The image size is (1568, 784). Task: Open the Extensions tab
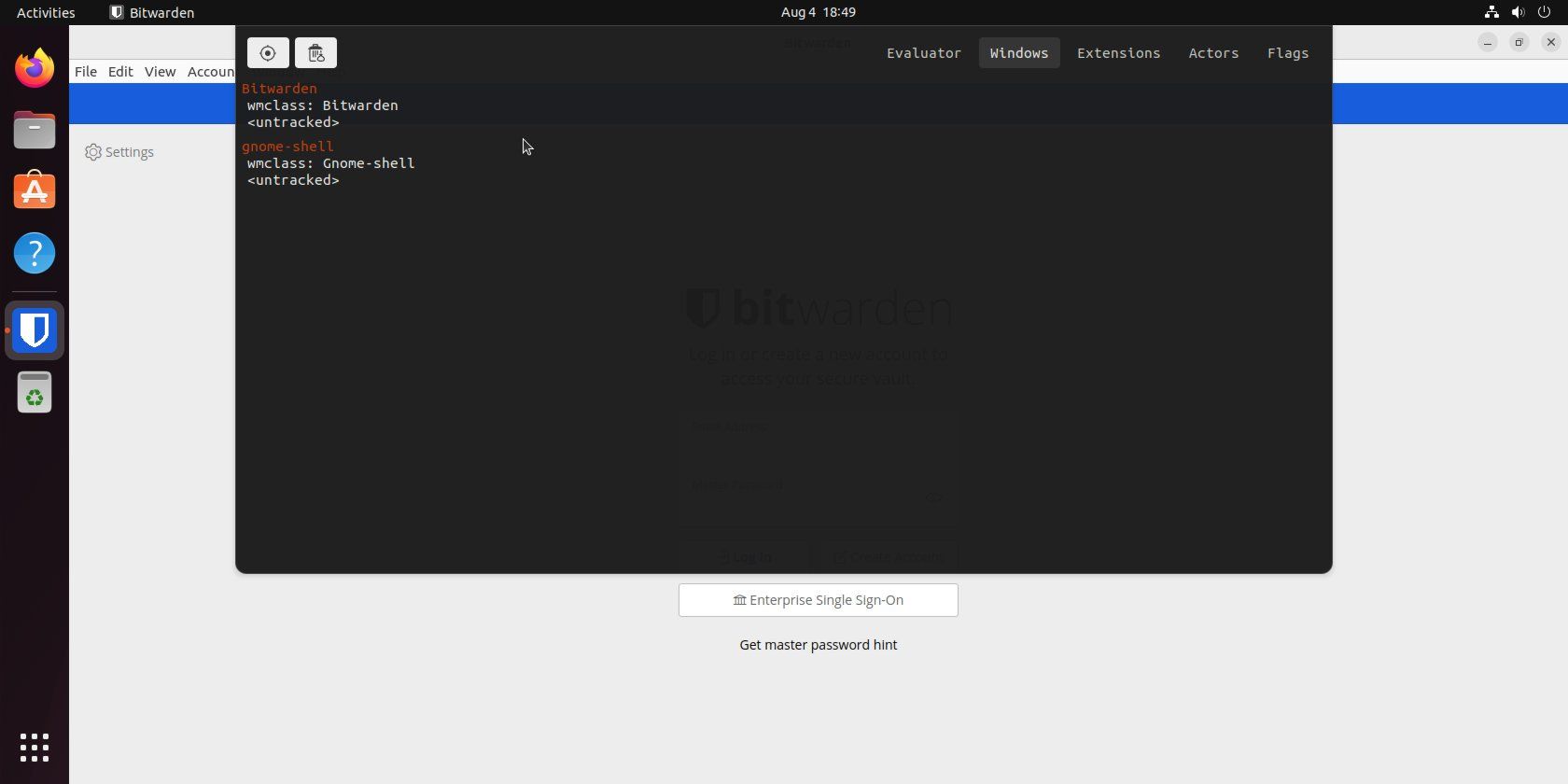[x=1119, y=53]
